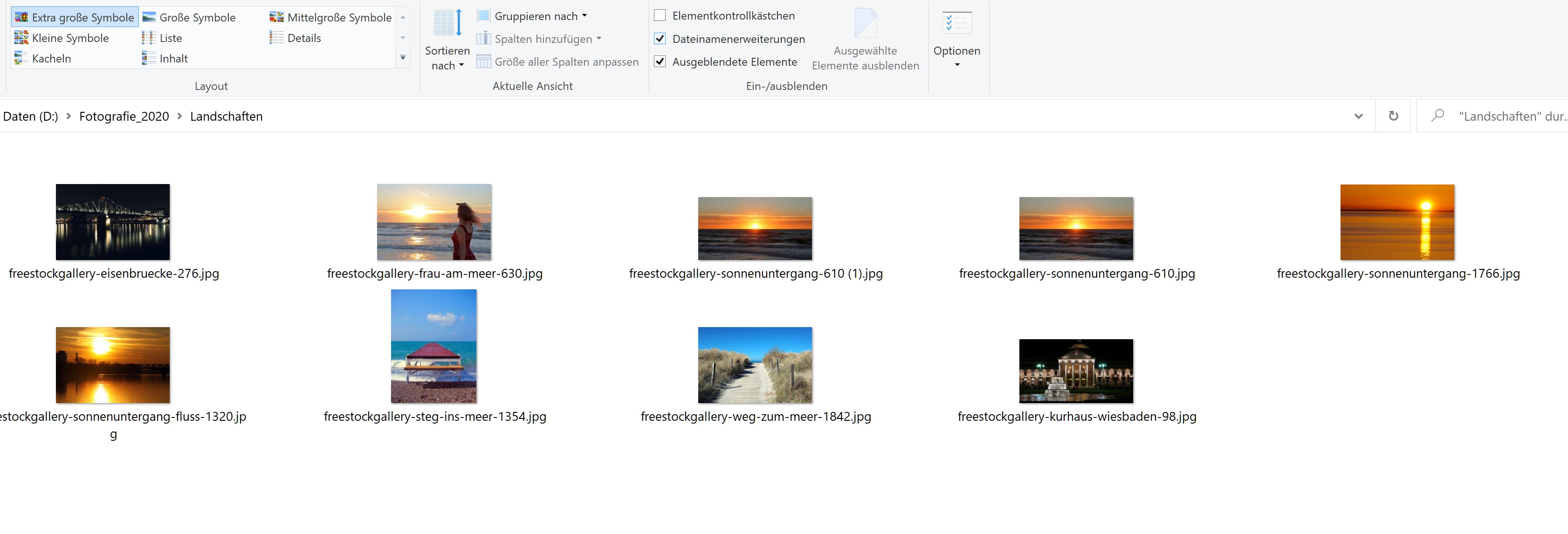Click filename freestockgallery-frau-am-meer-630.jpg
Viewport: 1568px width, 534px height.
coord(434,274)
